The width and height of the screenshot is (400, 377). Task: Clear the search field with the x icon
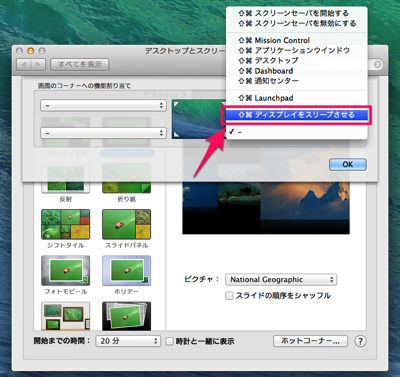[x=377, y=64]
